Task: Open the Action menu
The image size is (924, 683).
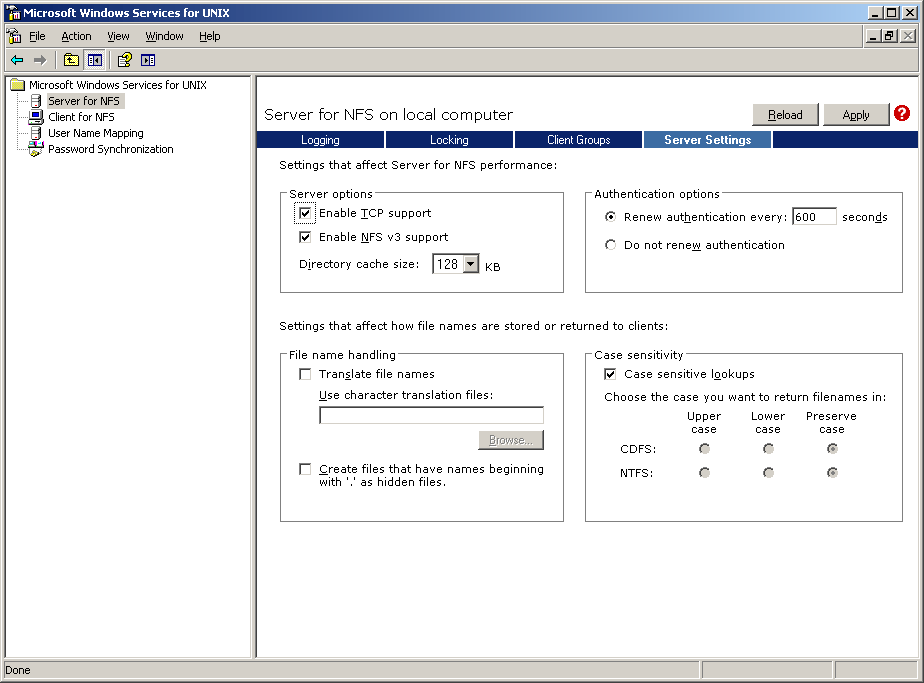Action: tap(76, 36)
